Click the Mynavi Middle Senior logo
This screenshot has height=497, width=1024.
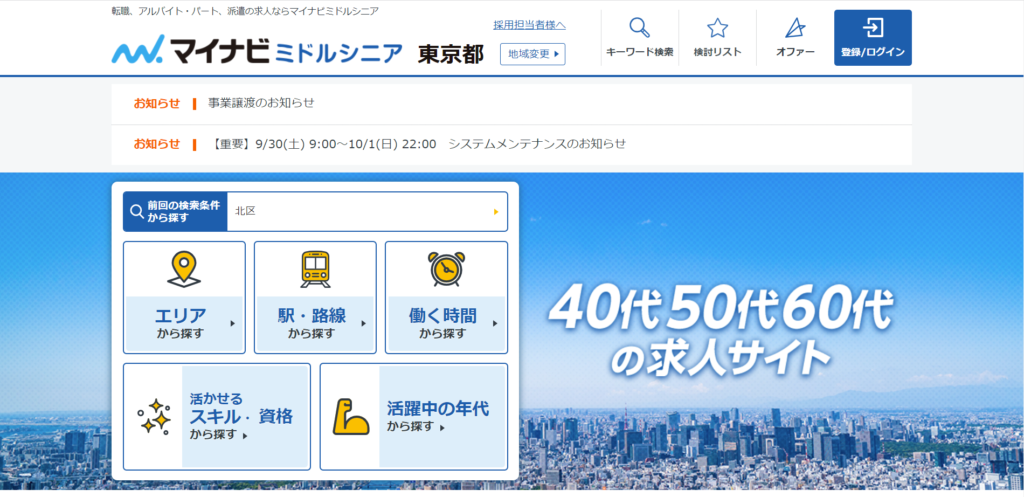(x=257, y=51)
